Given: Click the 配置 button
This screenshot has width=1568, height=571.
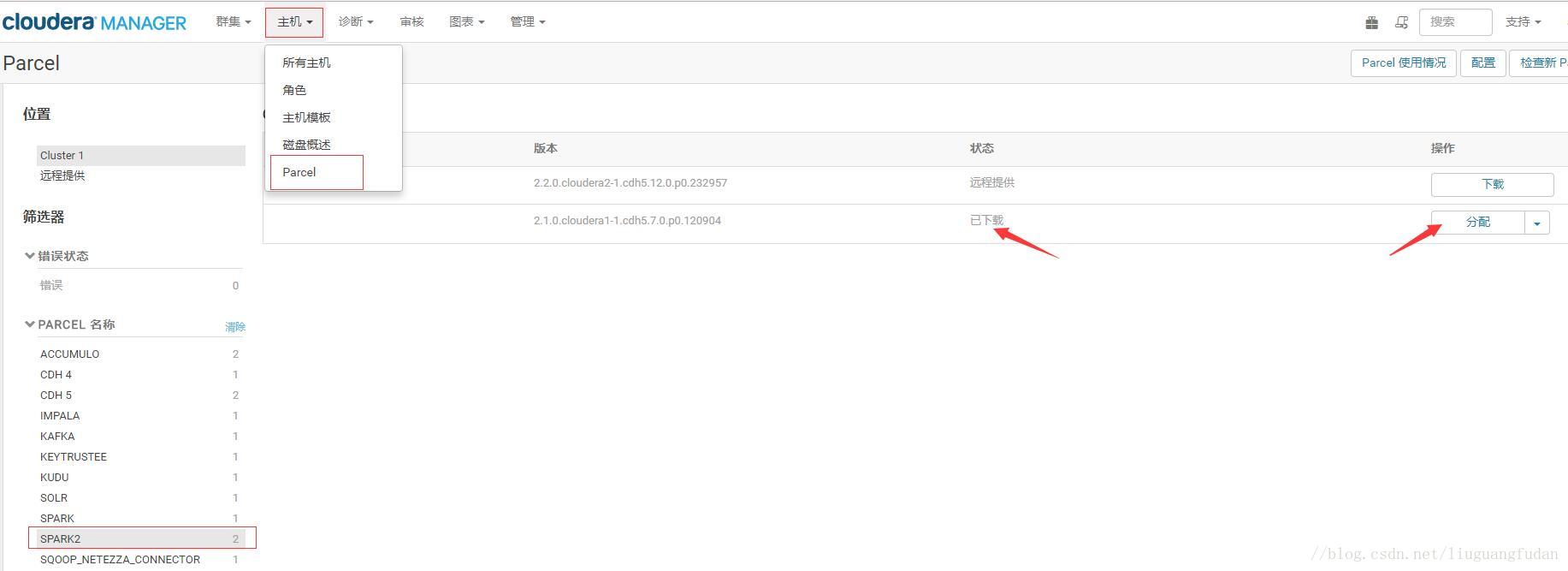Looking at the screenshot, I should (1483, 63).
